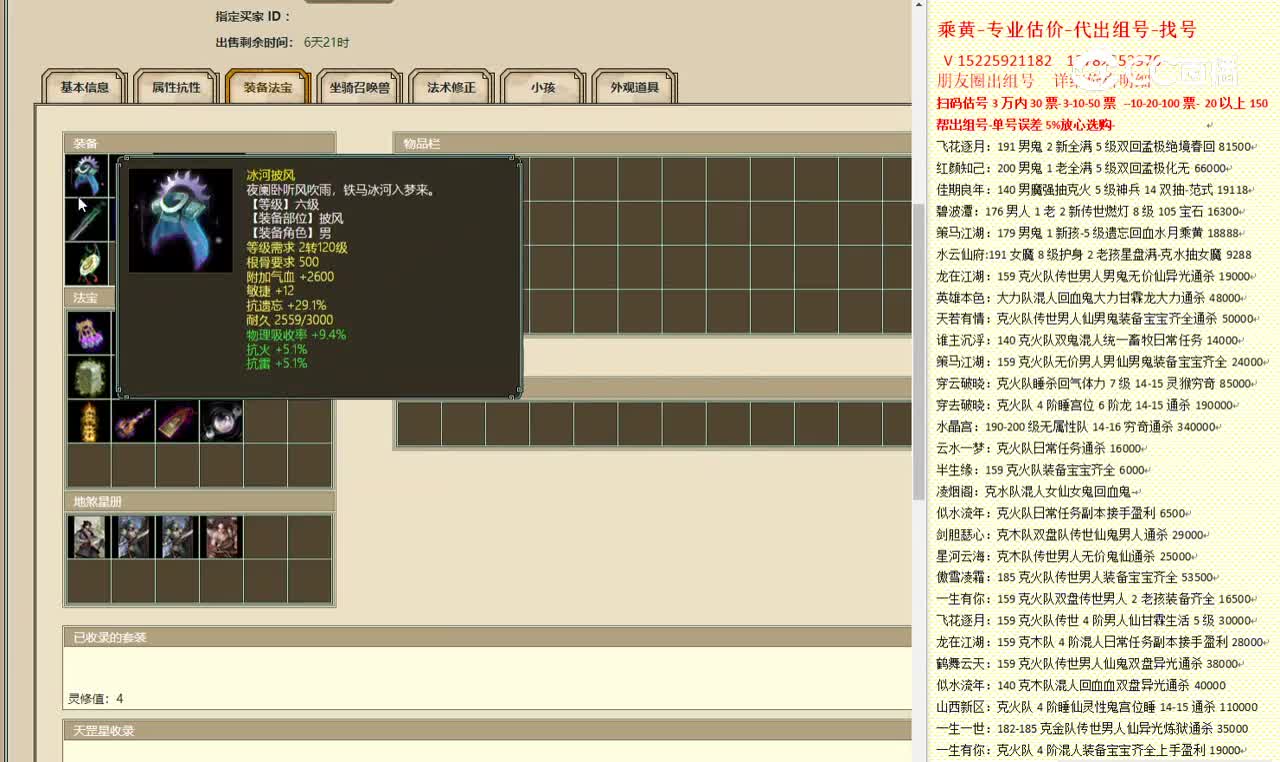The image size is (1280, 762).
Task: Click the 天若有情 克火队 50000 listing
Action: point(1099,319)
